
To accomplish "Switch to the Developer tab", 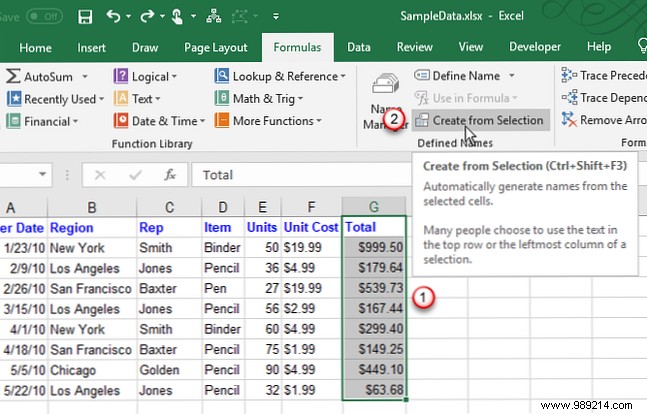I will pos(535,47).
